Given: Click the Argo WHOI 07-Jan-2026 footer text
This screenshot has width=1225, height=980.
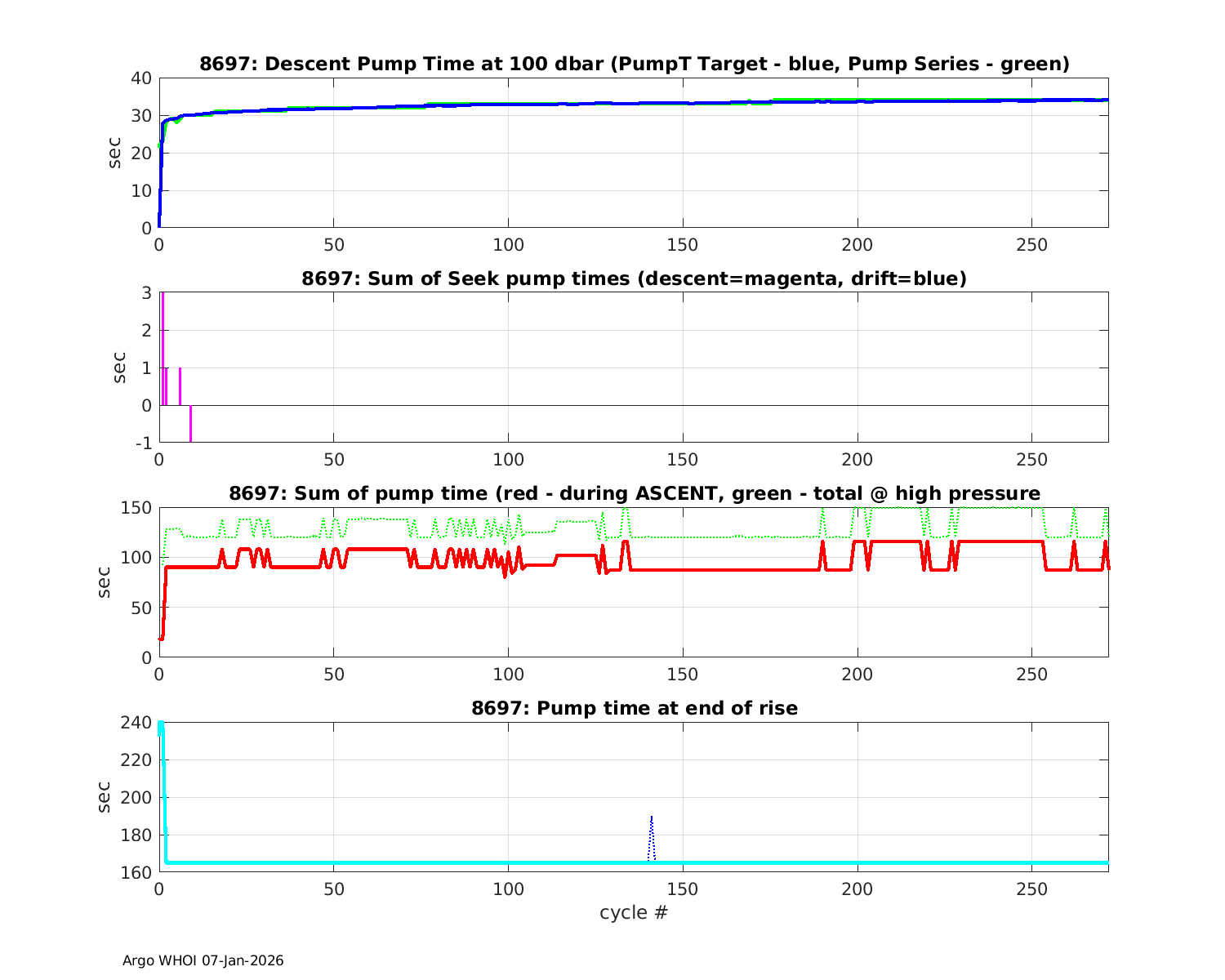Looking at the screenshot, I should (203, 960).
